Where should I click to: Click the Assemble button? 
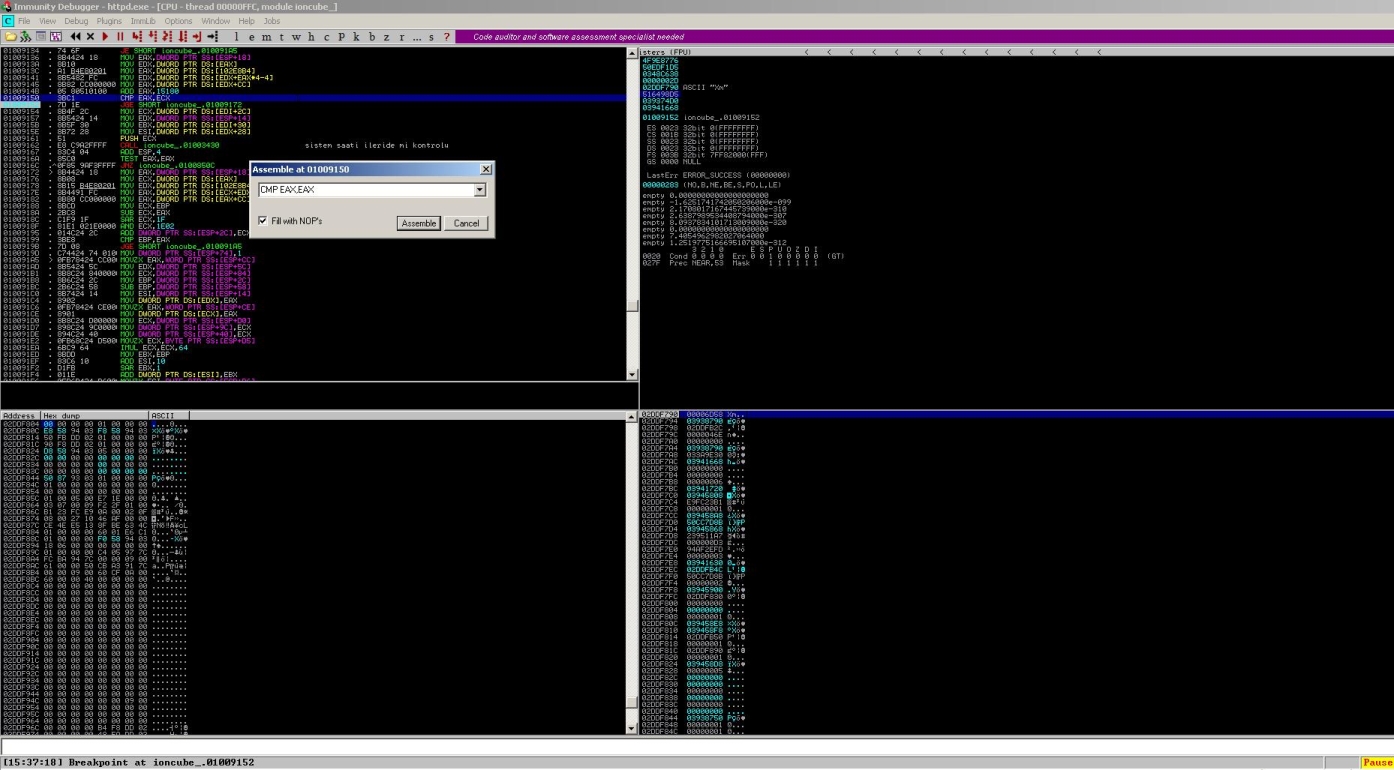pos(418,223)
